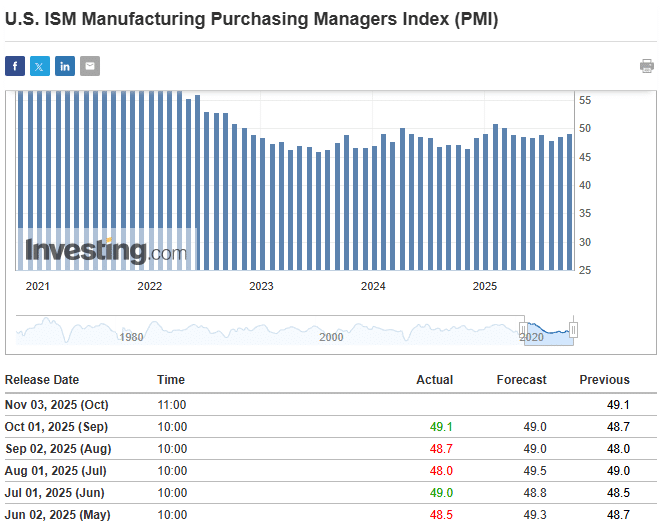Click the email share envelope icon
This screenshot has height=524, width=666.
[x=90, y=66]
